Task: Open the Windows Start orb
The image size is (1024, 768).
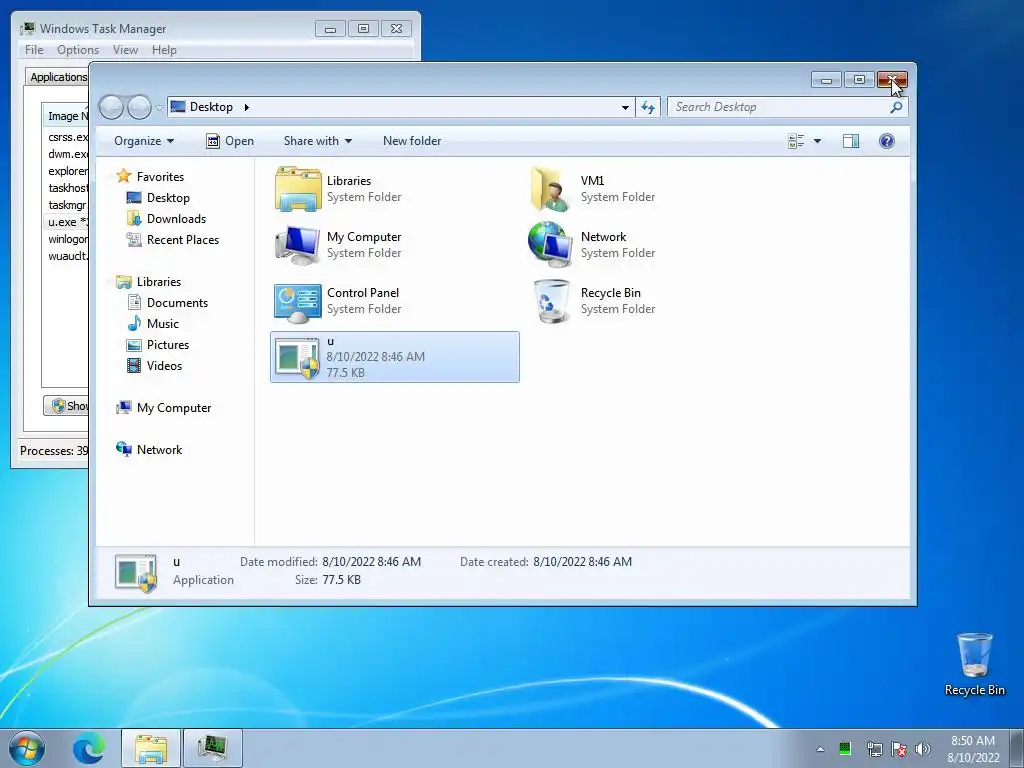Action: (x=27, y=748)
